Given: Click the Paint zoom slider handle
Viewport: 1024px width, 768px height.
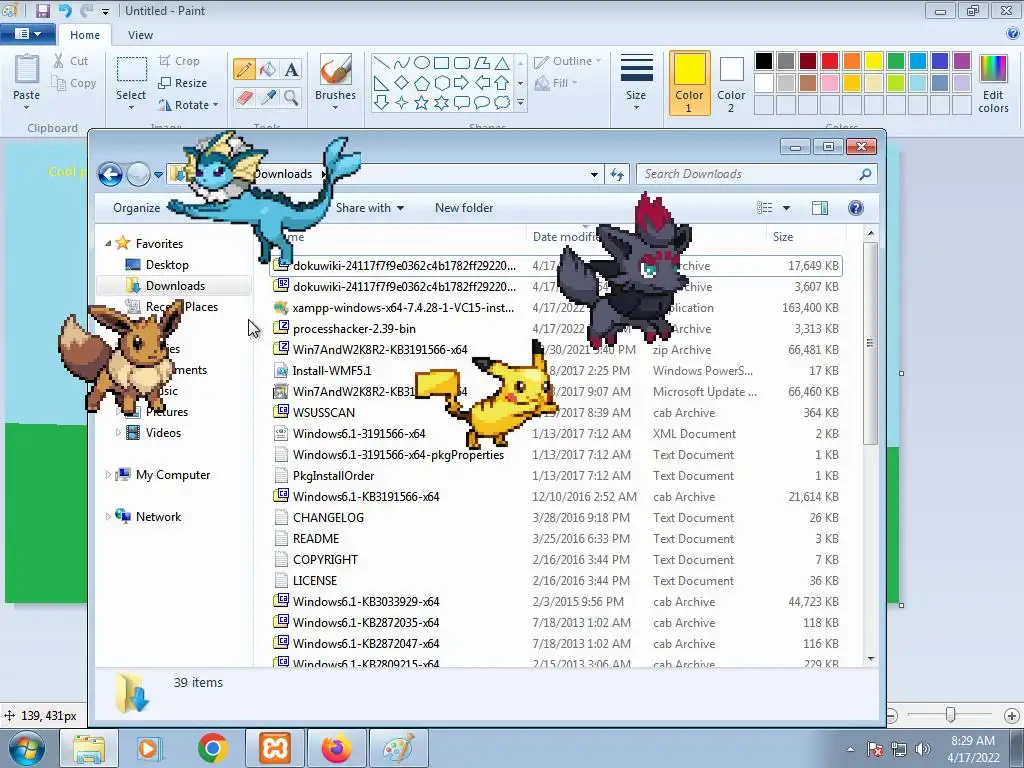Looking at the screenshot, I should click(951, 715).
